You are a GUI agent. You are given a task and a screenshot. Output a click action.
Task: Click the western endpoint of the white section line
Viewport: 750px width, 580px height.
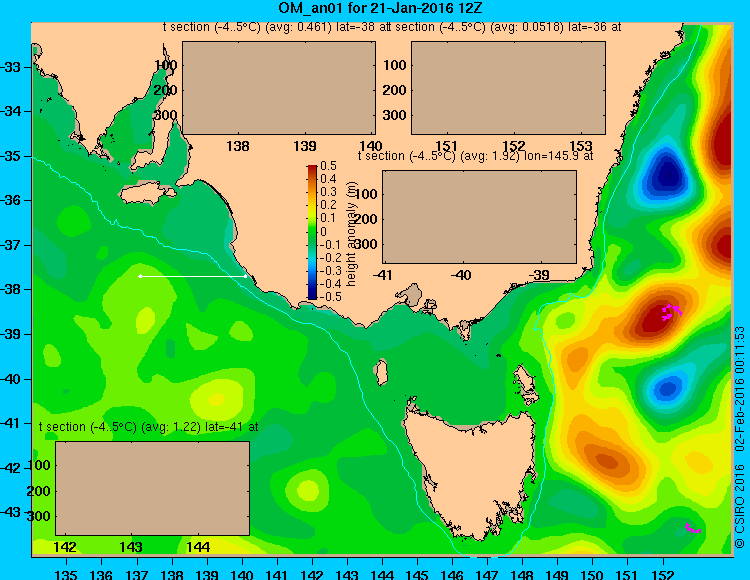(140, 276)
